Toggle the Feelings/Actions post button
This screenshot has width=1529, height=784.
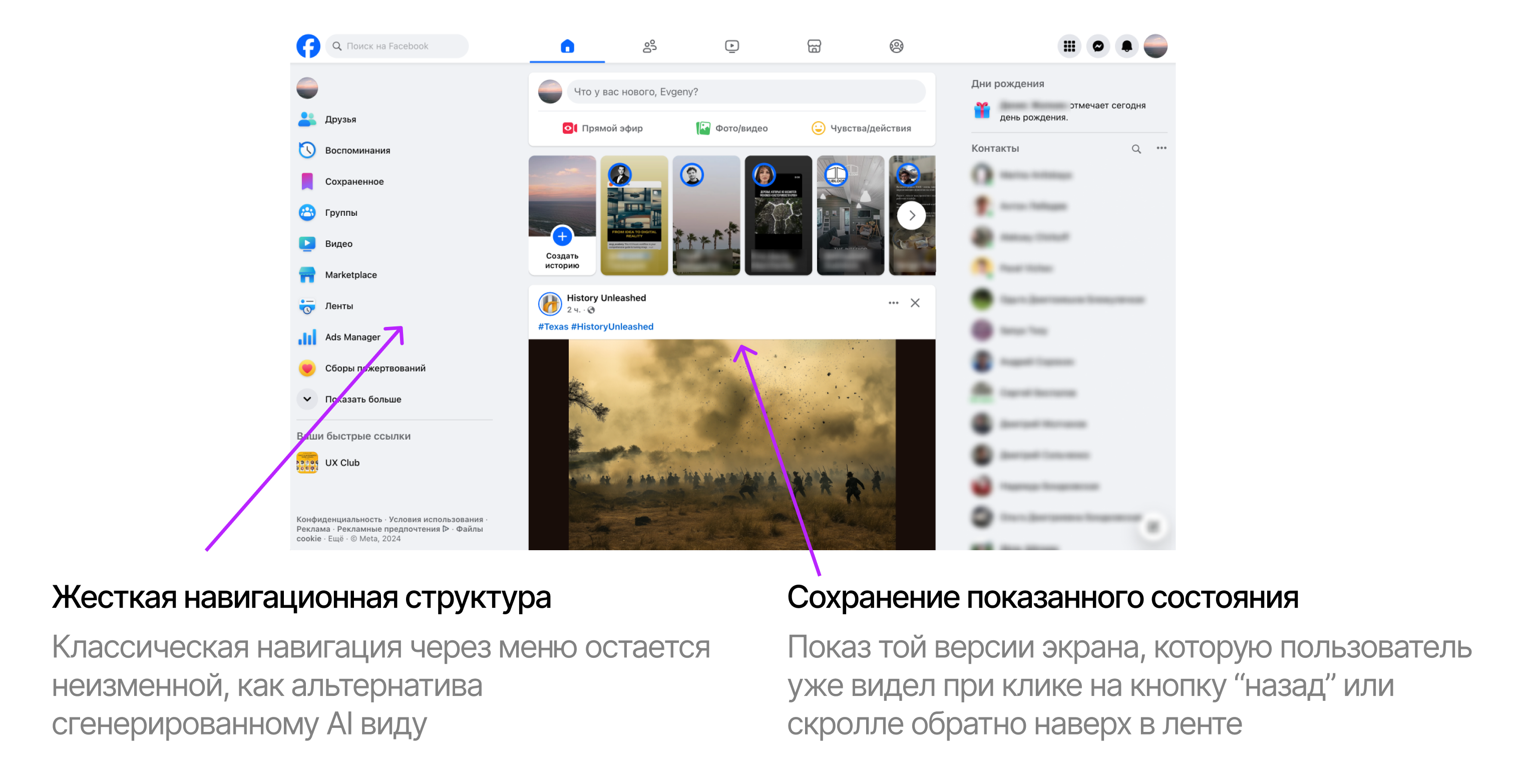pos(860,127)
